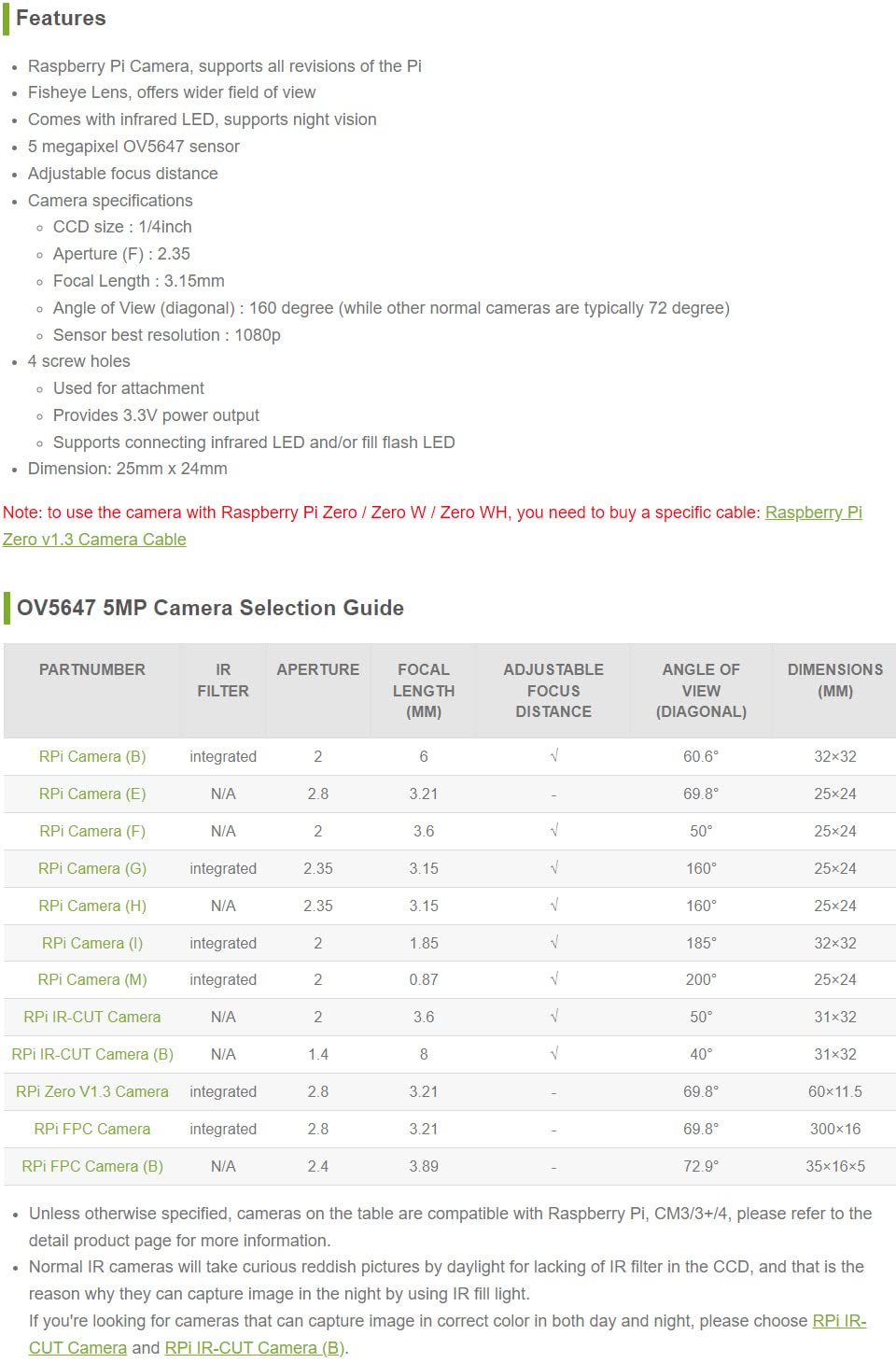Viewport: 896px width, 1363px height.
Task: Click the Dimensions (MM) column header
Action: tap(835, 680)
